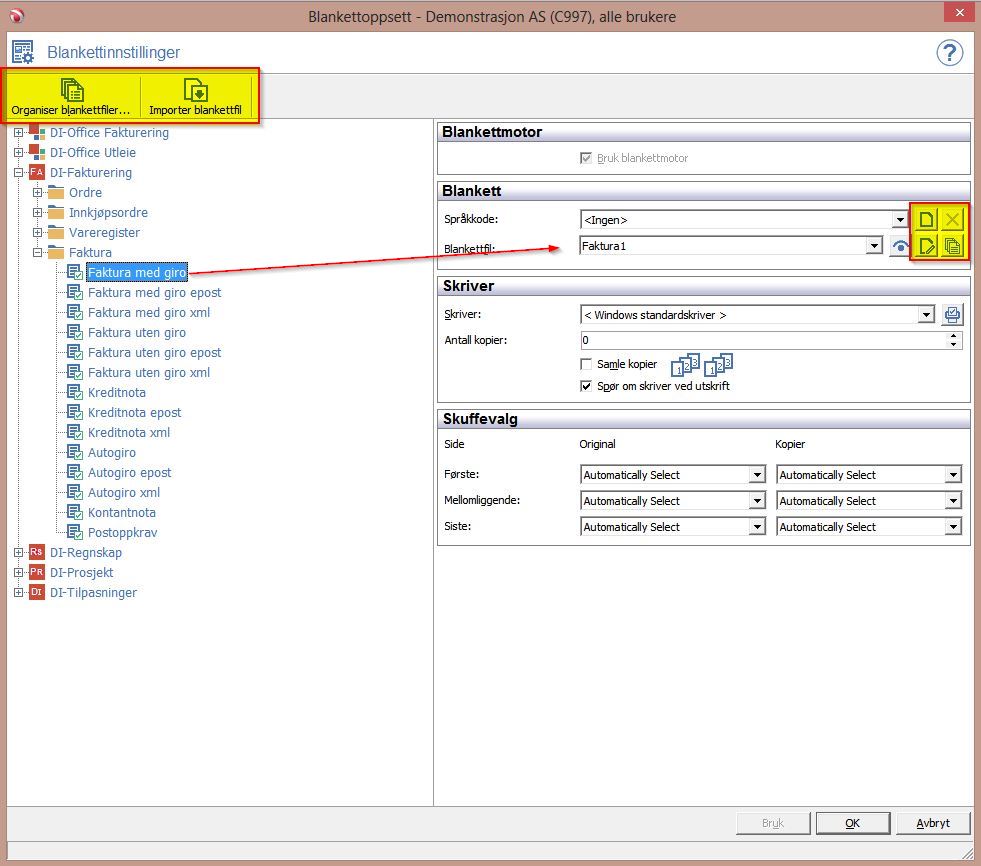Enable the Samle kopier checkbox

pos(587,365)
